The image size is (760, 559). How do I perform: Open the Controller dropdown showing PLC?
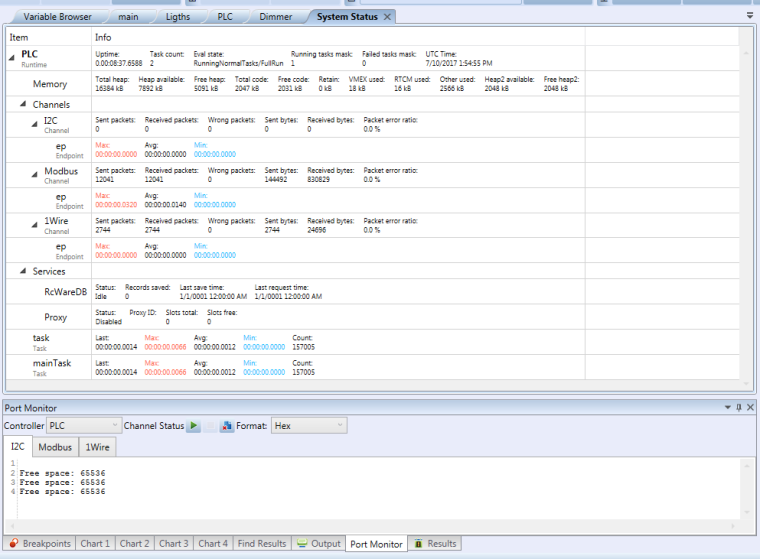coord(84,426)
